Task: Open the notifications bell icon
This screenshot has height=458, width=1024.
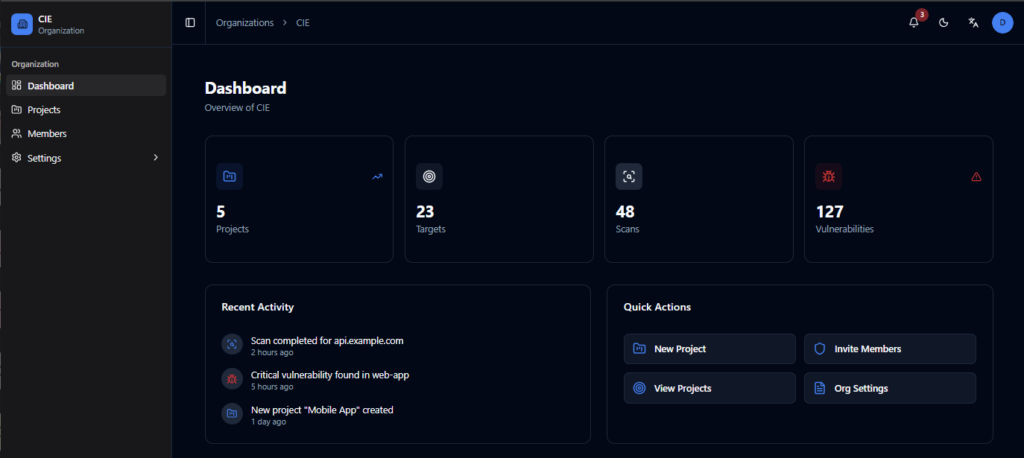Action: 913,23
